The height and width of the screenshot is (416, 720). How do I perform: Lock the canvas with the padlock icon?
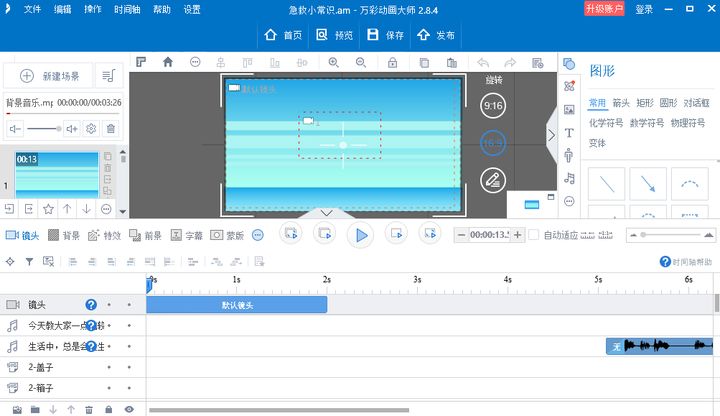tap(394, 62)
